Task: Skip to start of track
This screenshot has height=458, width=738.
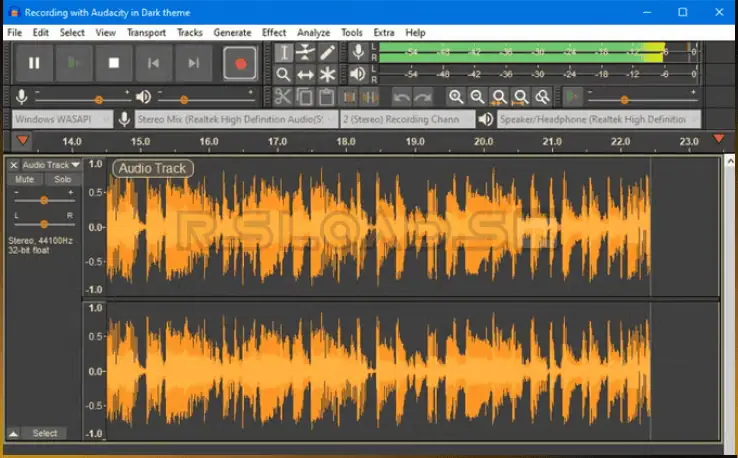Action: (153, 63)
